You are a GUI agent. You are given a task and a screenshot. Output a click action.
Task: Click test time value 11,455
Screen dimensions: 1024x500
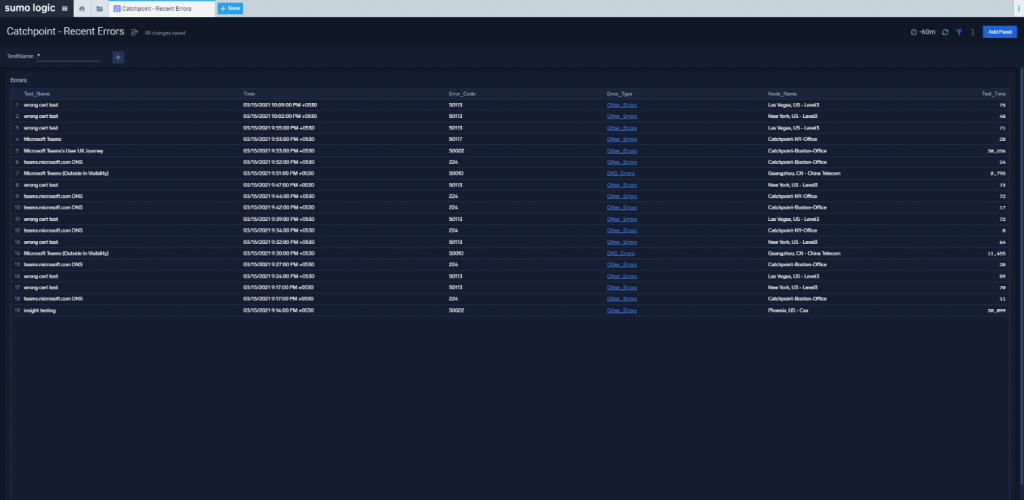(x=997, y=253)
